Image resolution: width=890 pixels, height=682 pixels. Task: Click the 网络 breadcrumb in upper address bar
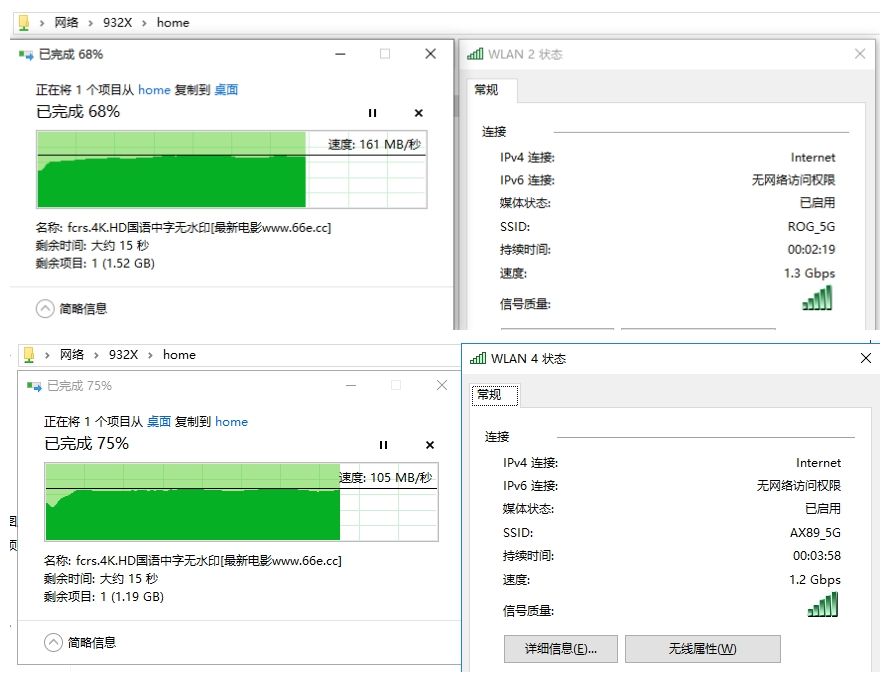coord(66,23)
